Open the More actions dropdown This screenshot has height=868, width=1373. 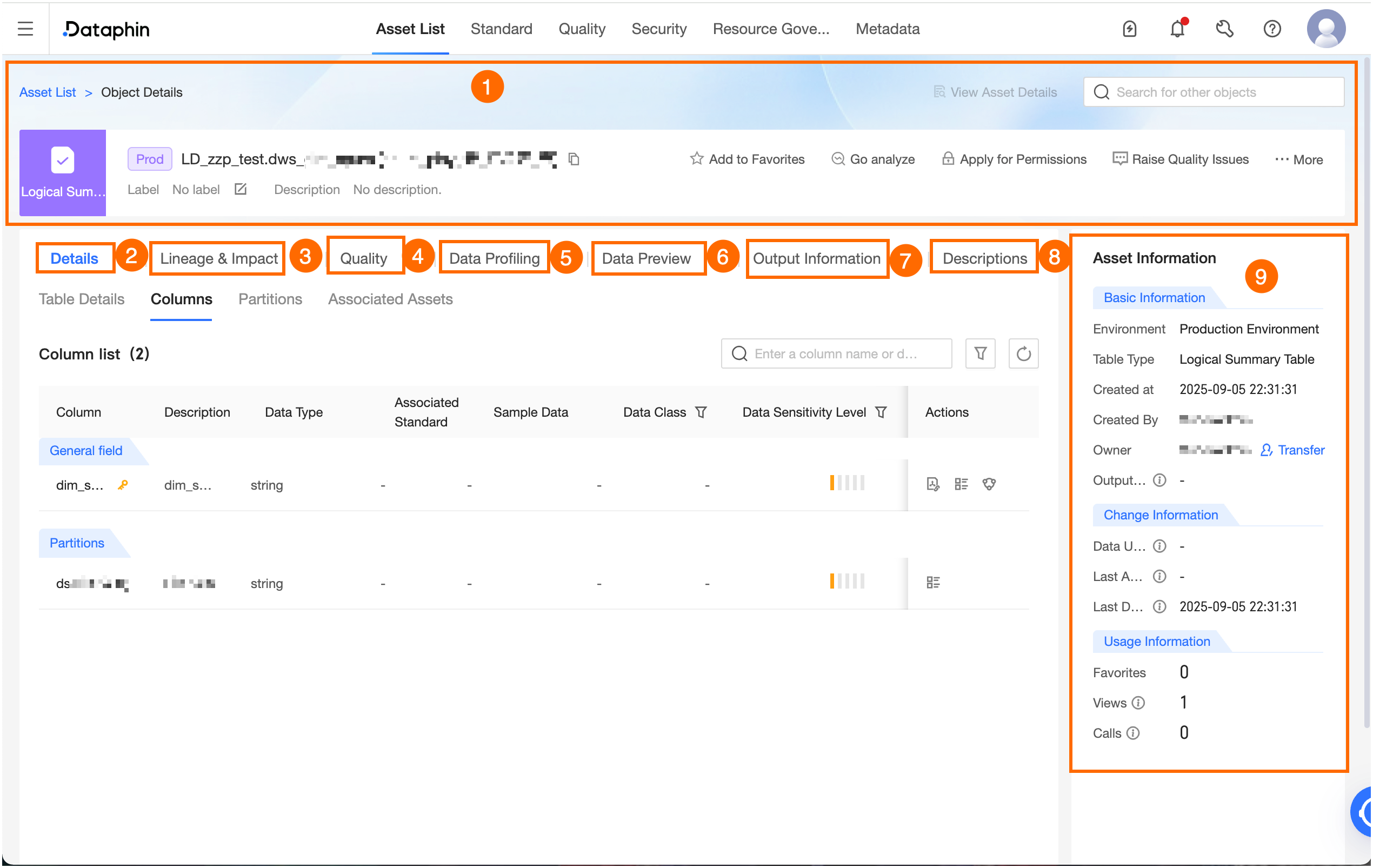[x=1298, y=159]
